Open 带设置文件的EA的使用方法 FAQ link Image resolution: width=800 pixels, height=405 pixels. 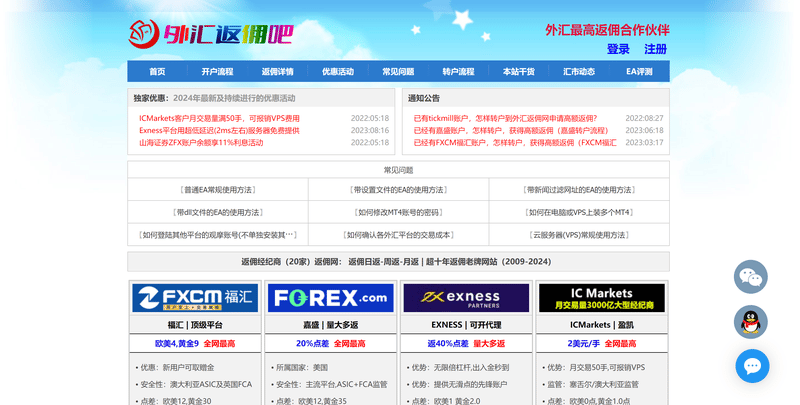pyautogui.click(x=398, y=190)
